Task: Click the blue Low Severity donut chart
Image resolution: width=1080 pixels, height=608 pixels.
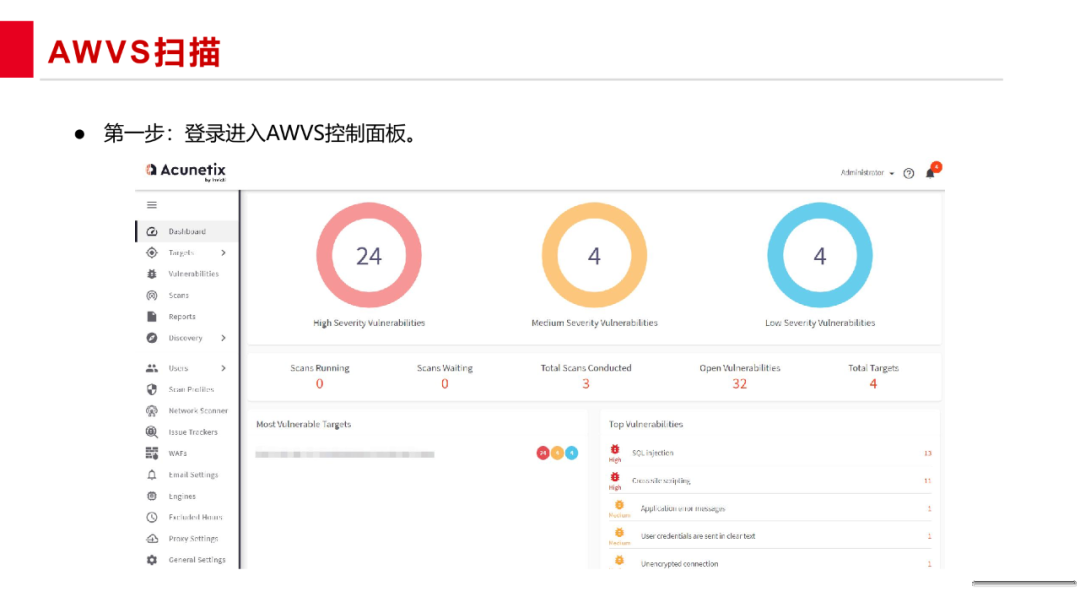Action: [820, 255]
